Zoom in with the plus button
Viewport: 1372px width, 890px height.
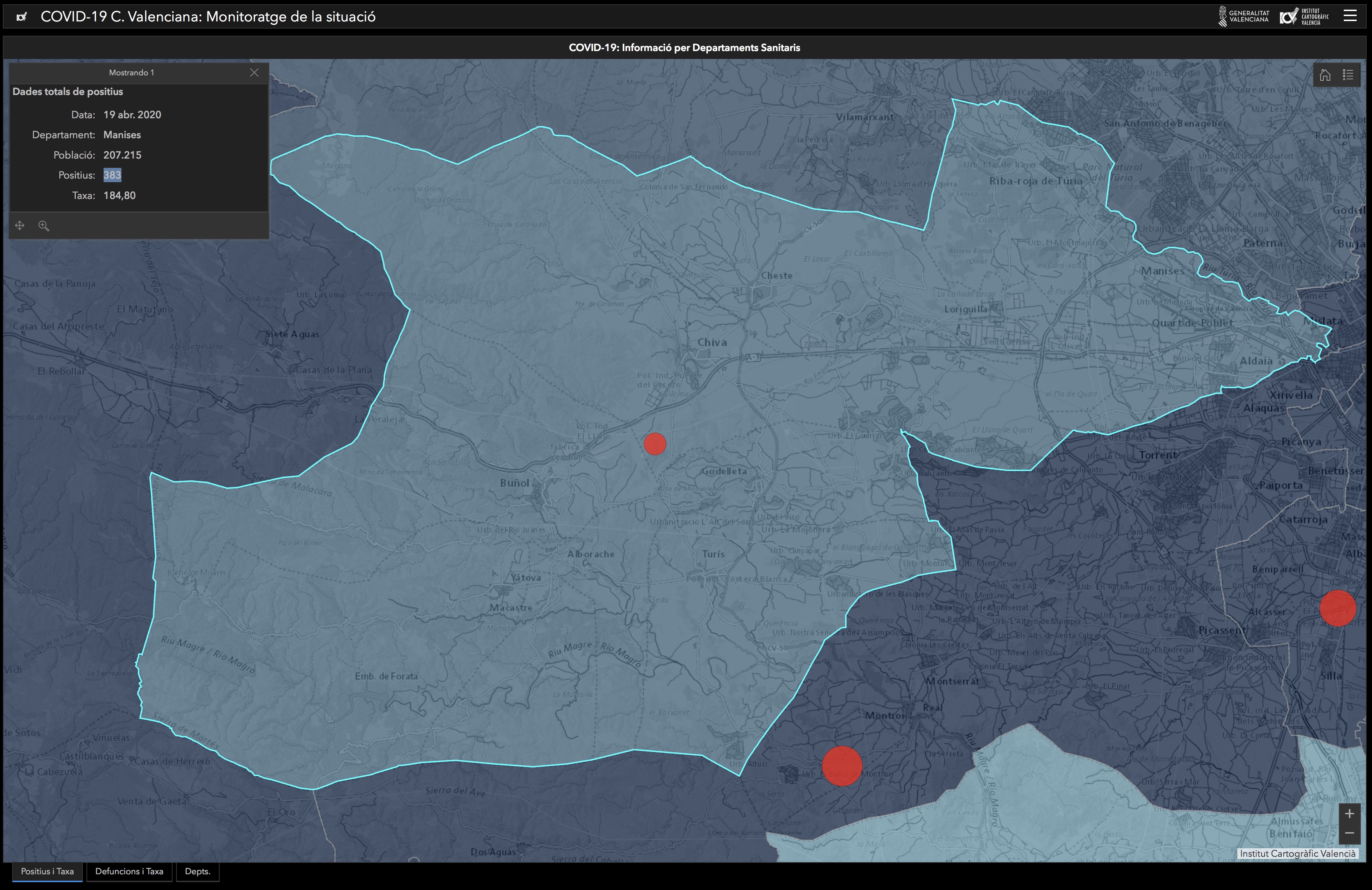[1349, 813]
